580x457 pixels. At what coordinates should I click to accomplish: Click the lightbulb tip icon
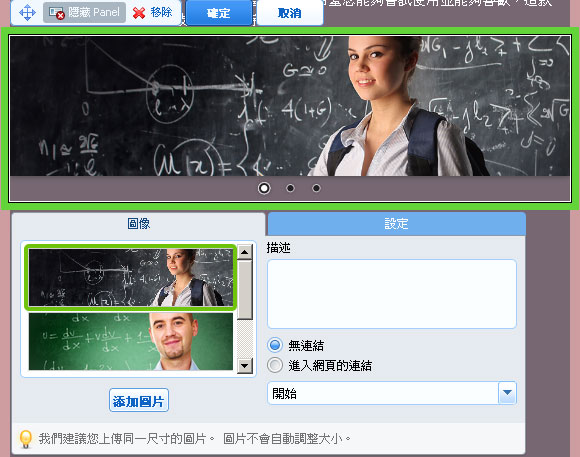pyautogui.click(x=26, y=439)
